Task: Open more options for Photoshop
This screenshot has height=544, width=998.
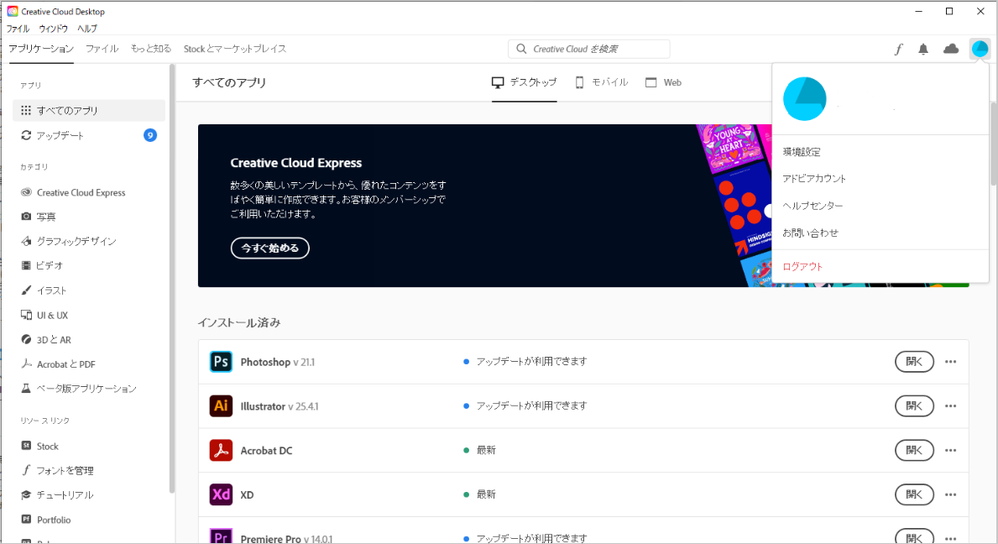Action: [950, 361]
